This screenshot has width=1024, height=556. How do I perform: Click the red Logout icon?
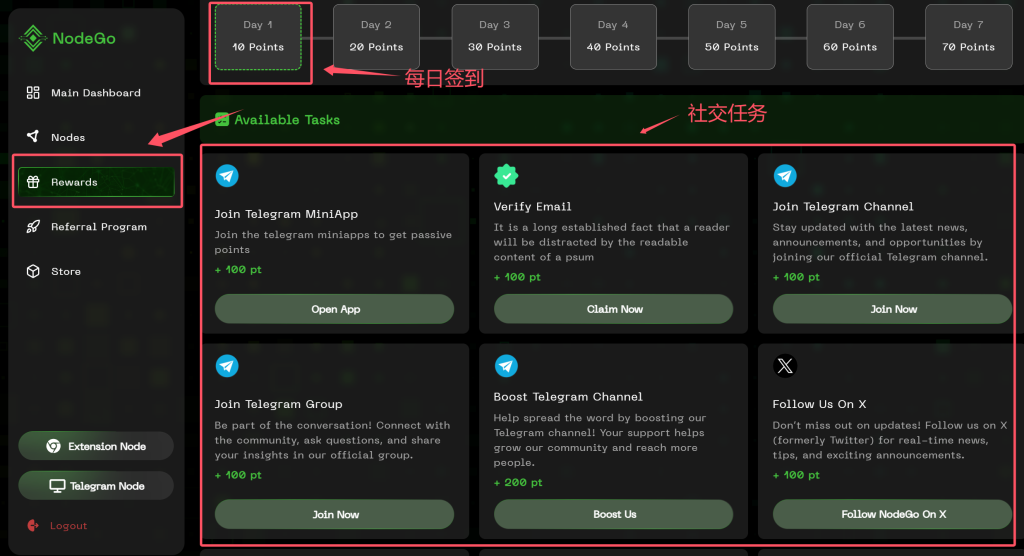pyautogui.click(x=33, y=525)
